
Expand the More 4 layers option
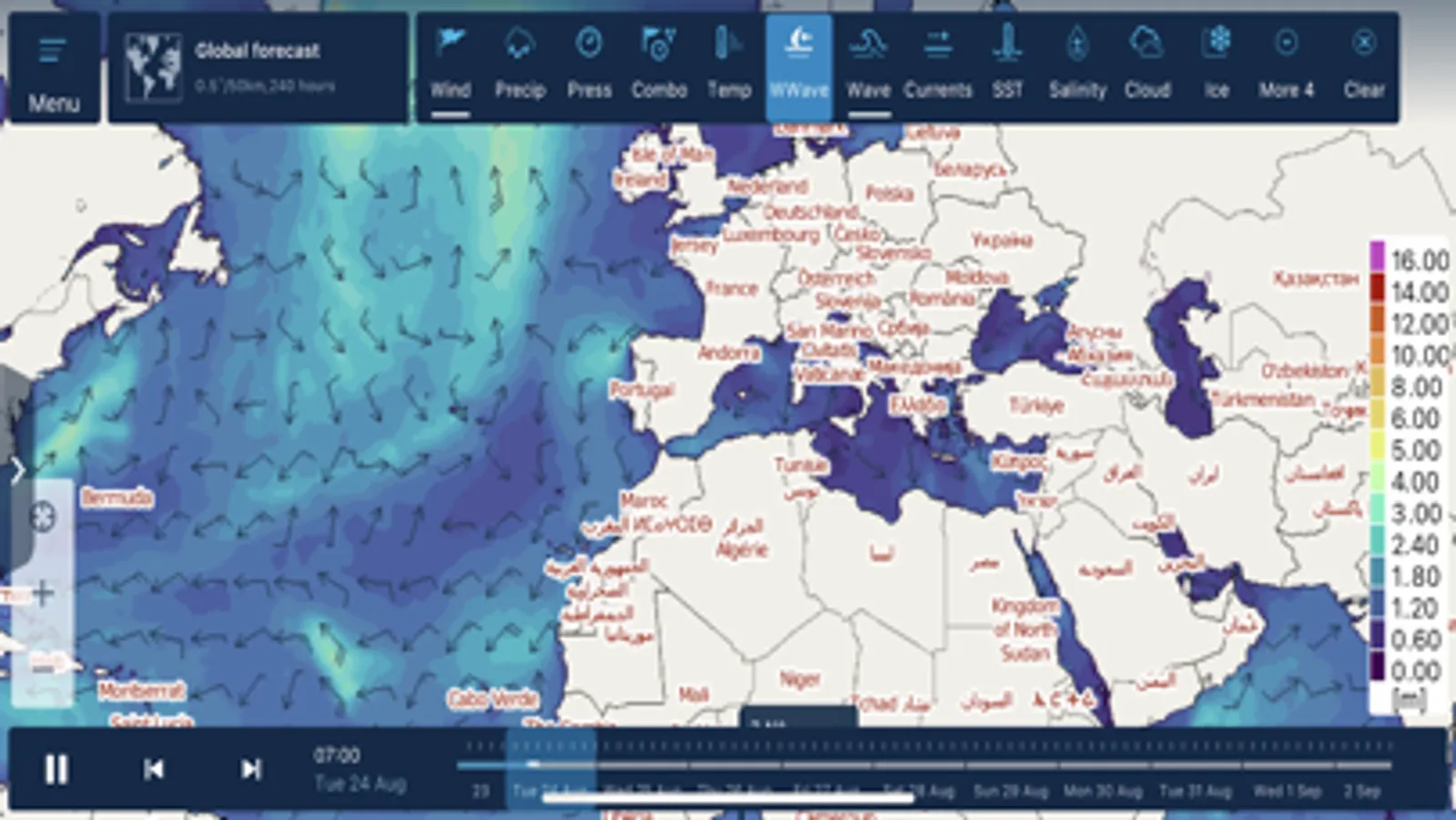(1286, 68)
